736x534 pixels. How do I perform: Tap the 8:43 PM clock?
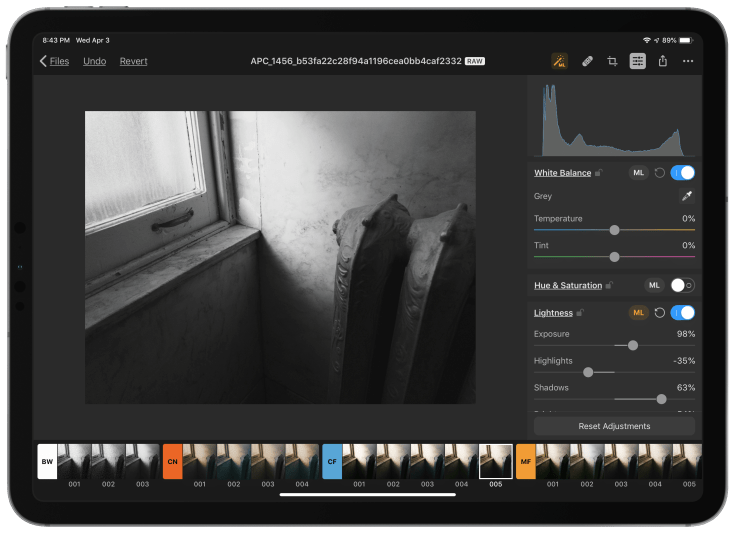tap(56, 40)
